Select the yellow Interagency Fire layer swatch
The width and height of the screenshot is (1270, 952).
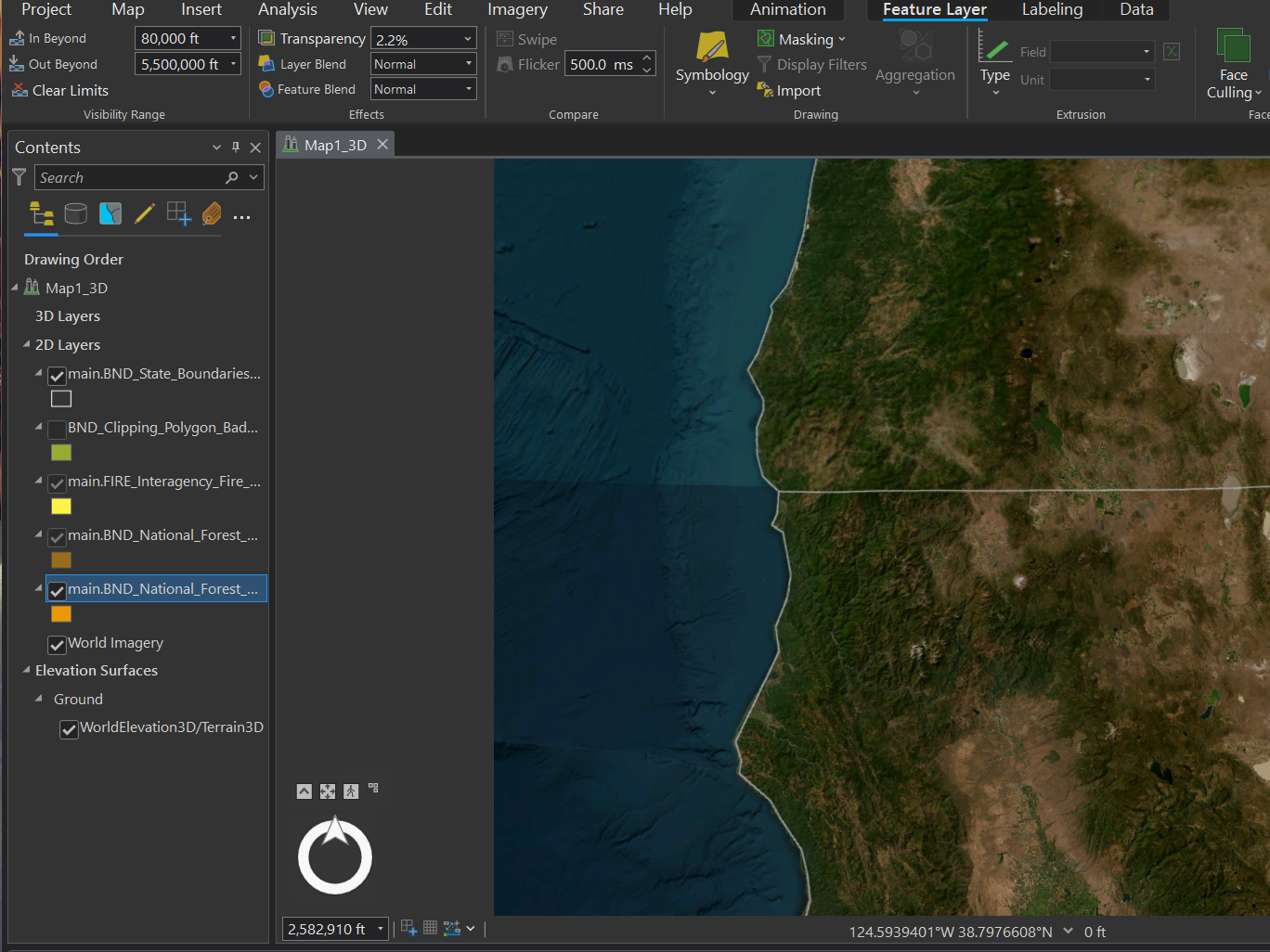(60, 506)
